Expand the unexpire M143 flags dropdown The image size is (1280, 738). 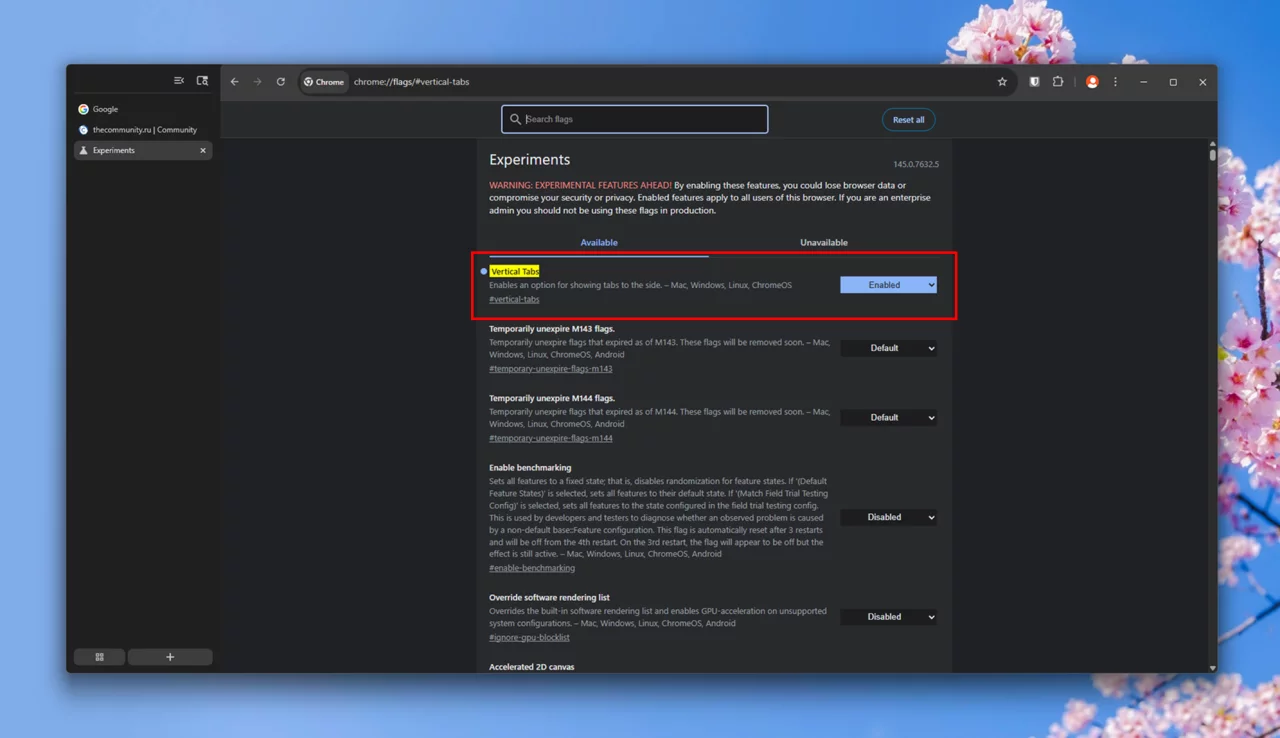click(888, 348)
